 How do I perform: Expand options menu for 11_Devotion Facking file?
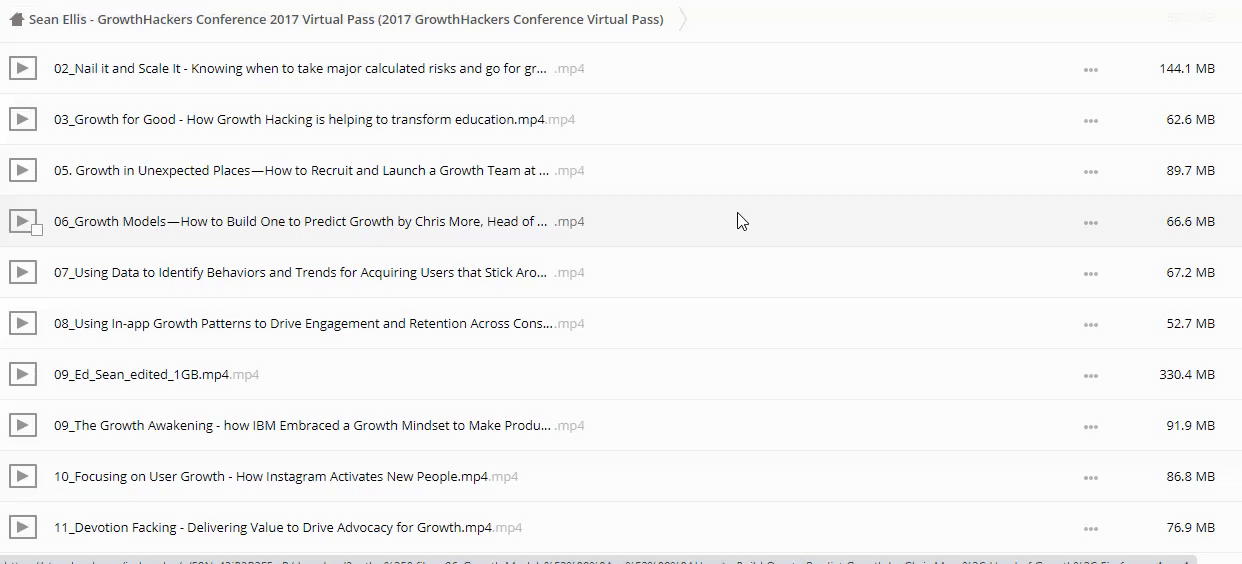click(1090, 529)
